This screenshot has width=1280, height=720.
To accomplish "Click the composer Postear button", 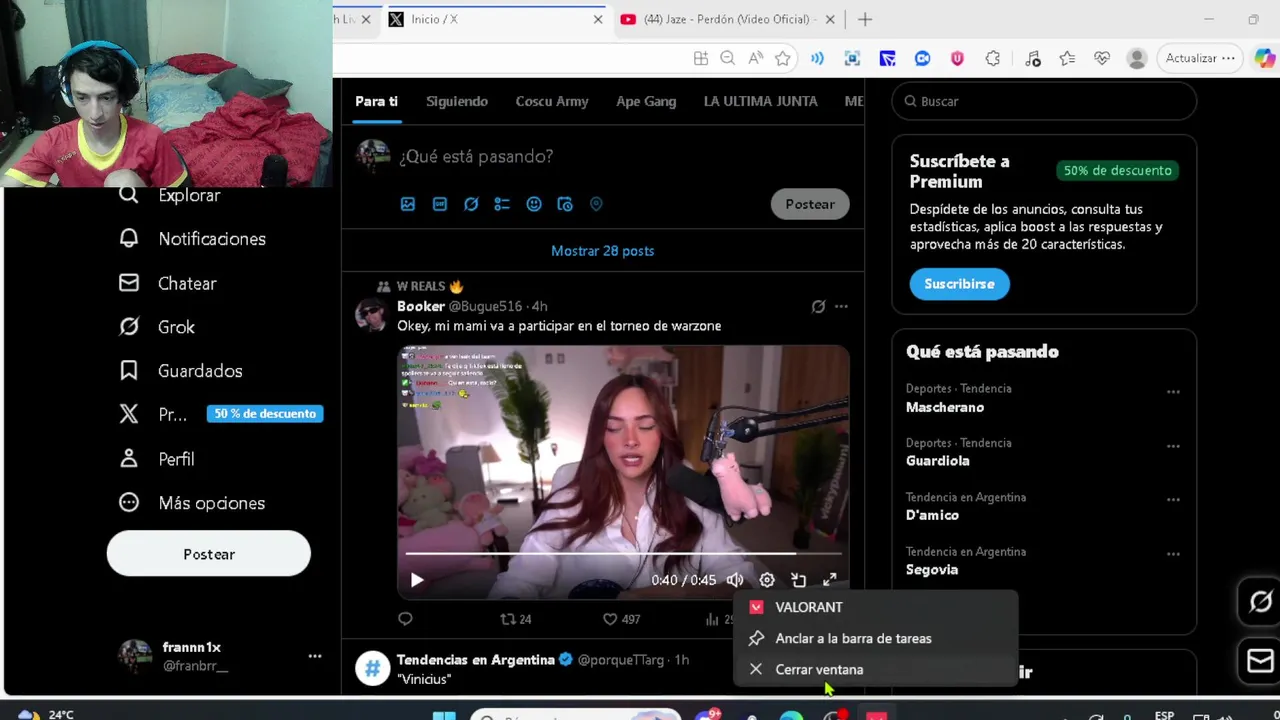I will [x=810, y=204].
